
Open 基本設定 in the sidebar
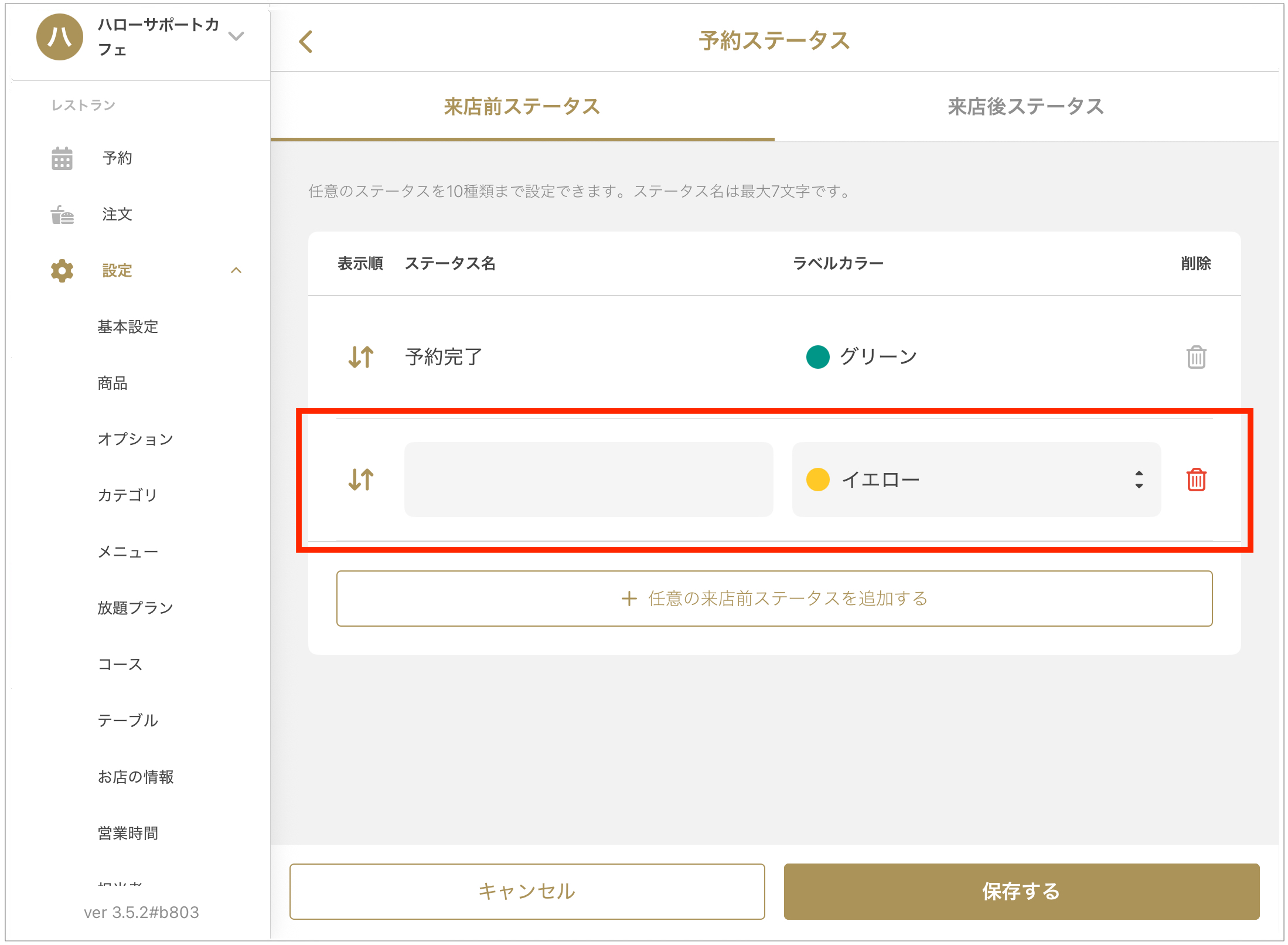click(128, 327)
